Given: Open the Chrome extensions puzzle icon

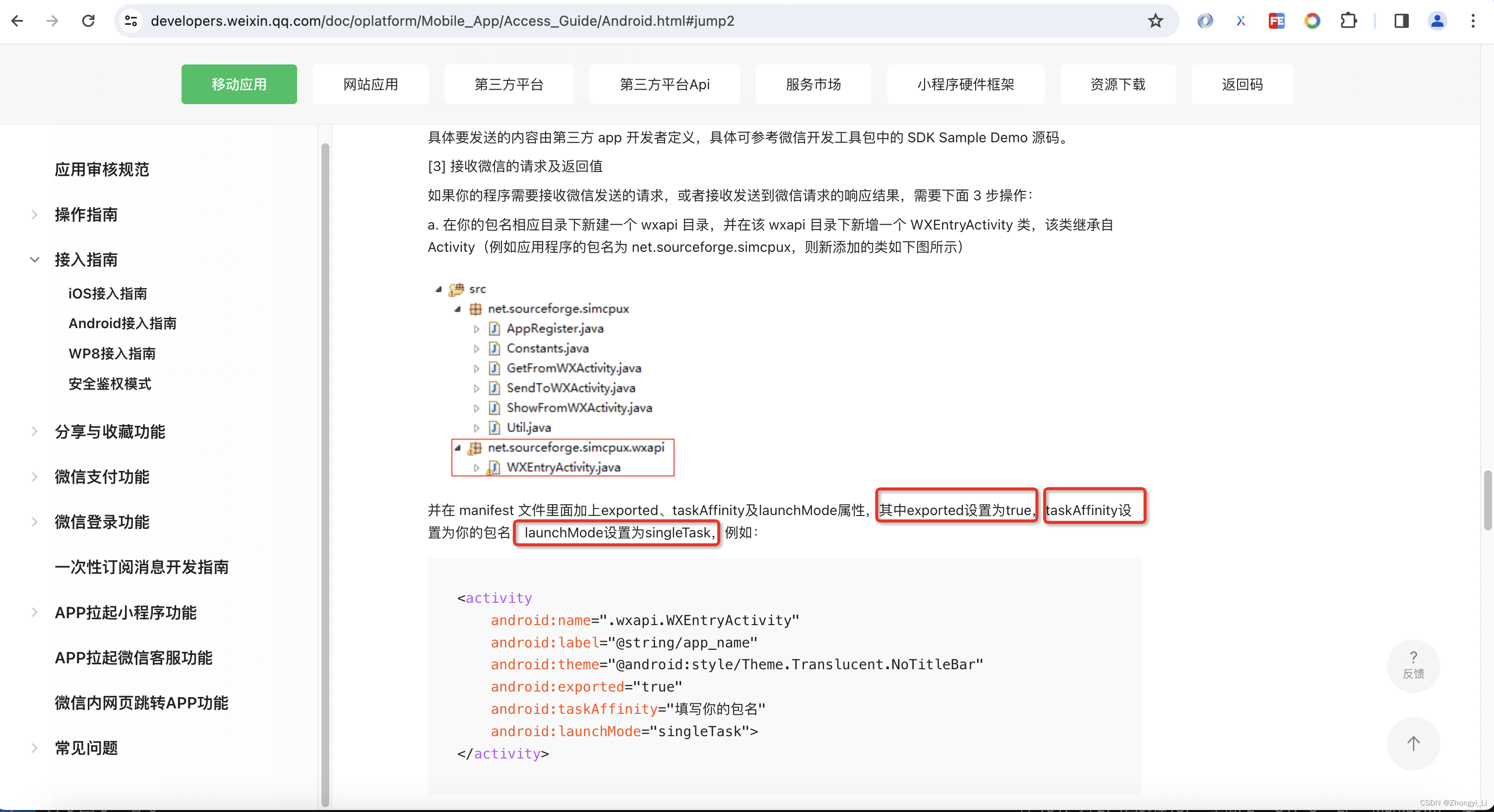Looking at the screenshot, I should point(1349,21).
